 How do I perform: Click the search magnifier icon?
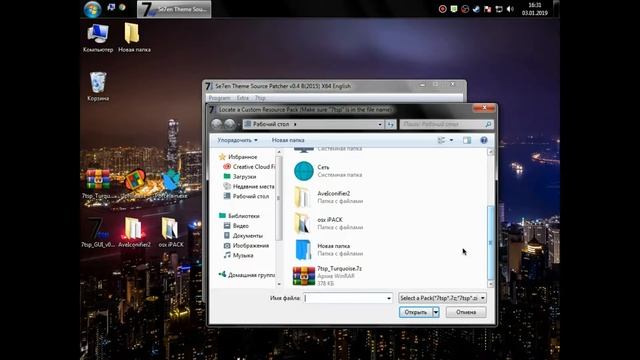tap(488, 124)
